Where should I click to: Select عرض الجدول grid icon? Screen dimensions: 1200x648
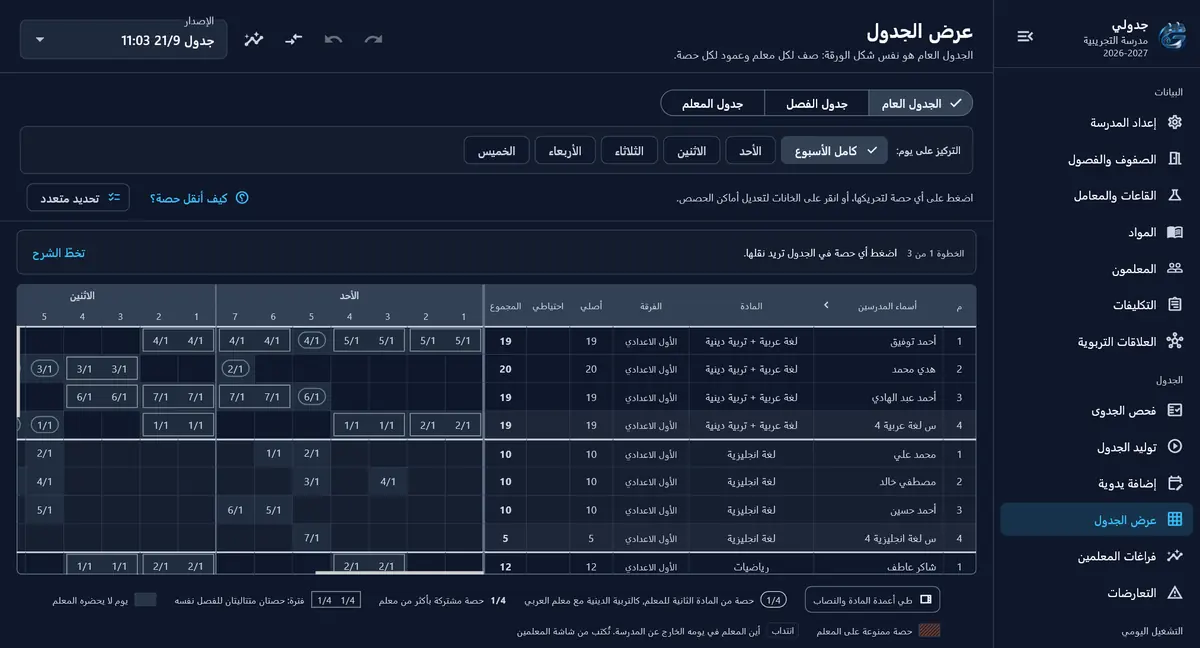pos(1175,520)
